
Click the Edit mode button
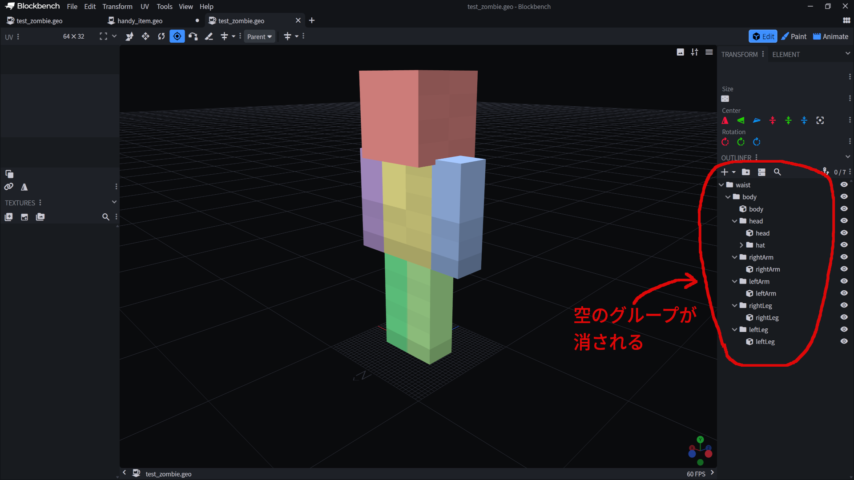[x=762, y=37]
